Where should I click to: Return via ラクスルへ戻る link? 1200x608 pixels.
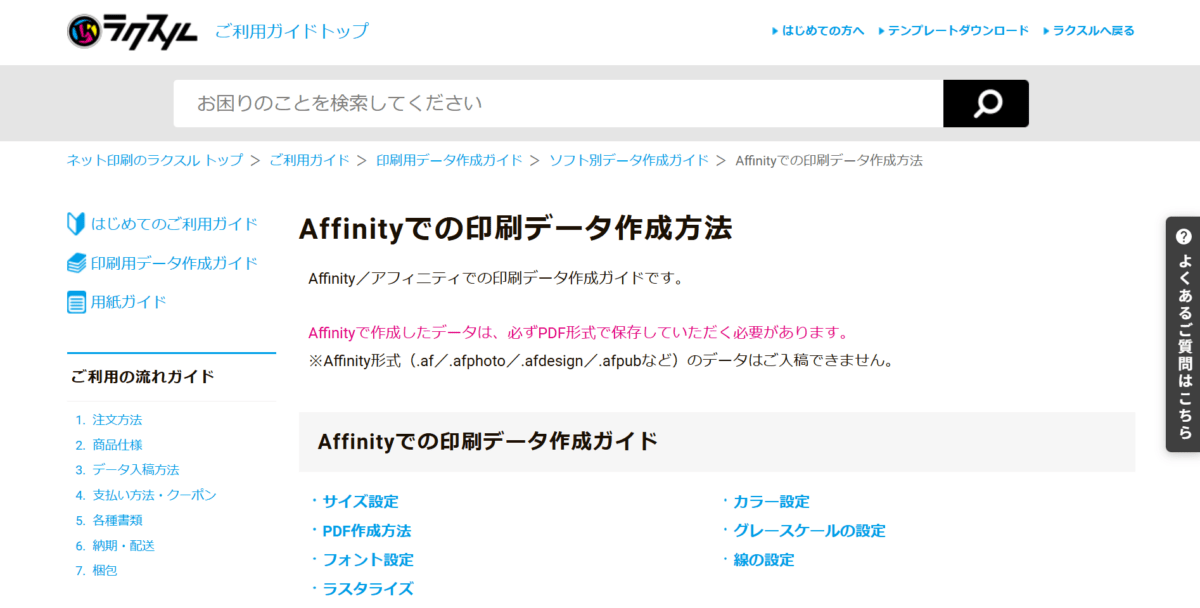pyautogui.click(x=1093, y=31)
